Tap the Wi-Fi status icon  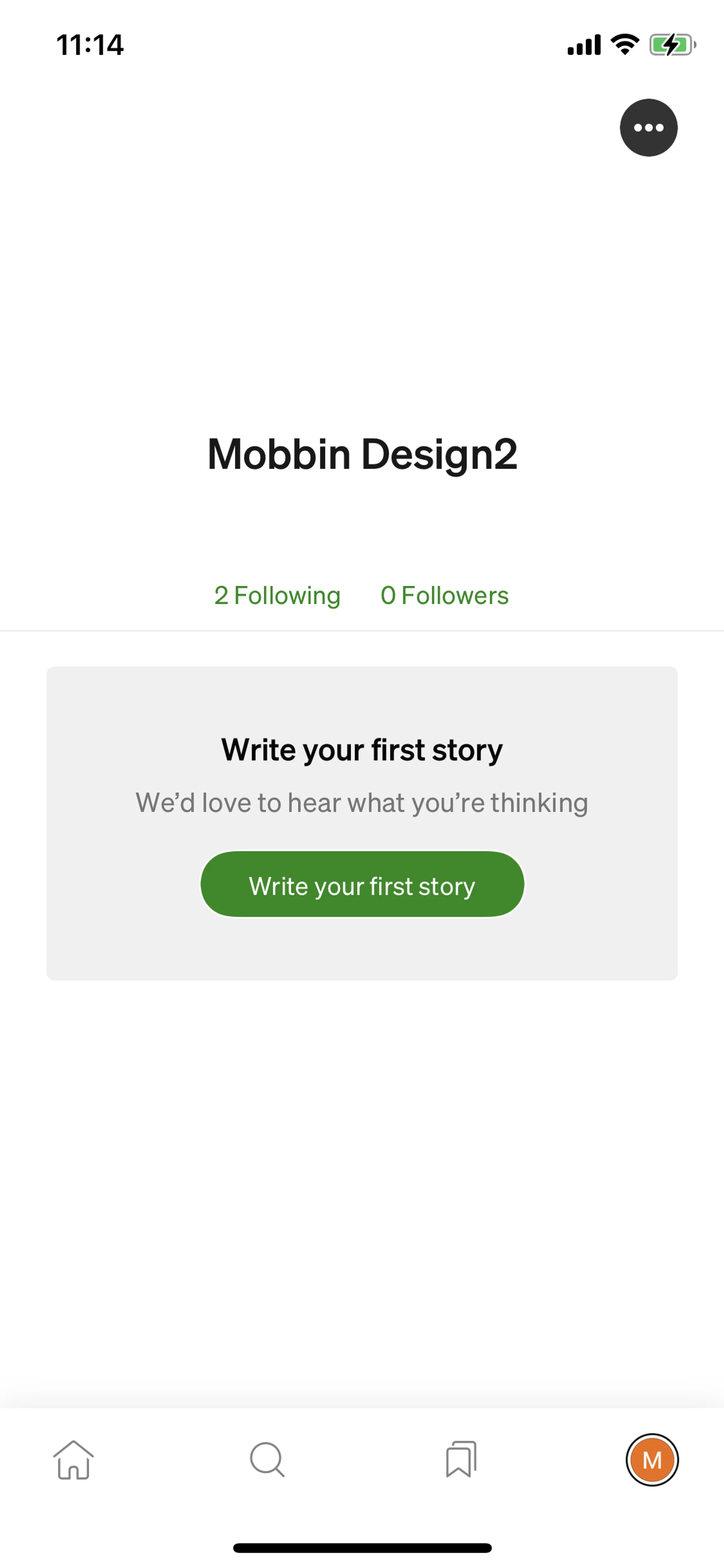pyautogui.click(x=625, y=45)
